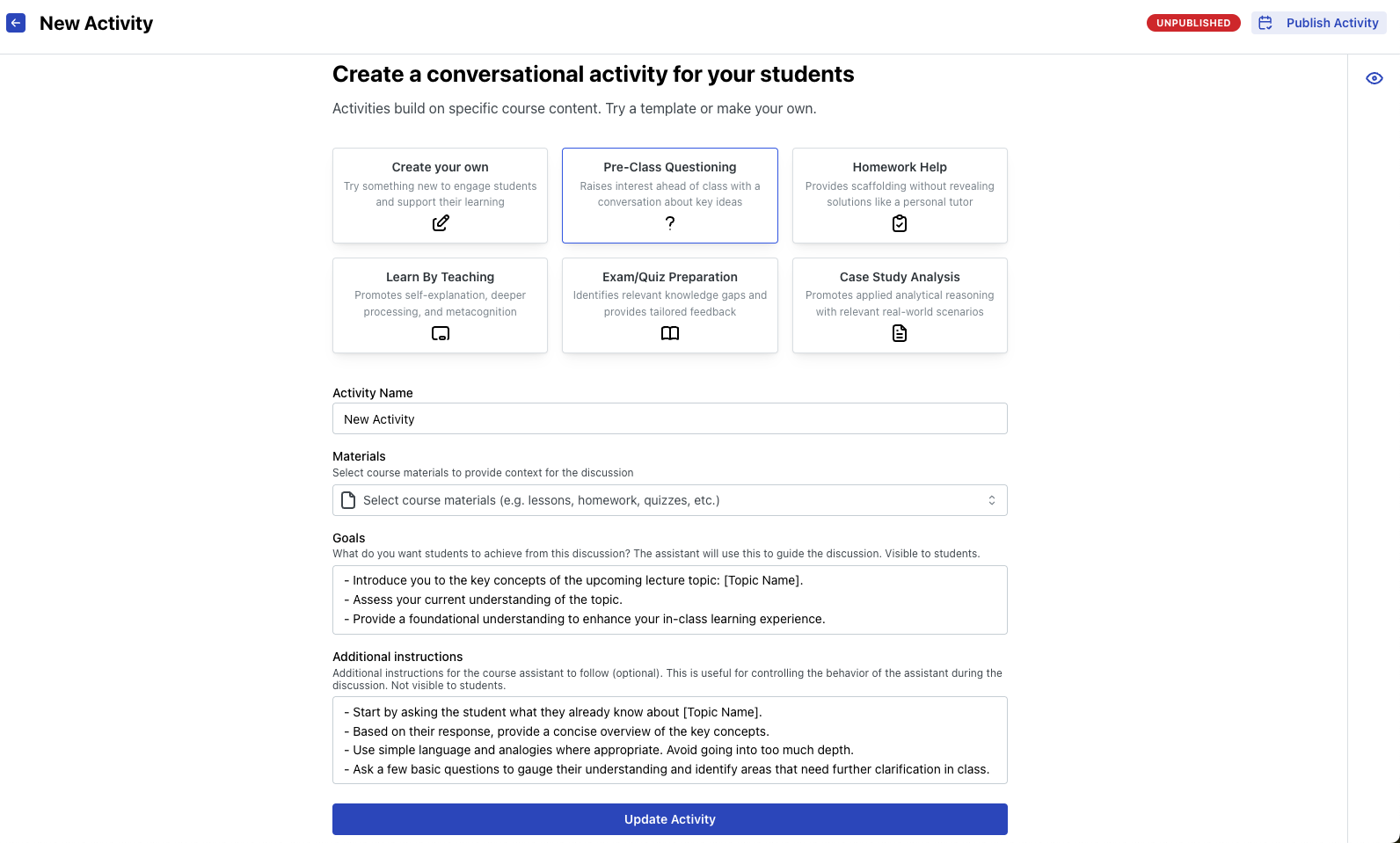Viewport: 1400px width, 843px height.
Task: Click the document icon for Case Study Analysis
Action: point(900,333)
